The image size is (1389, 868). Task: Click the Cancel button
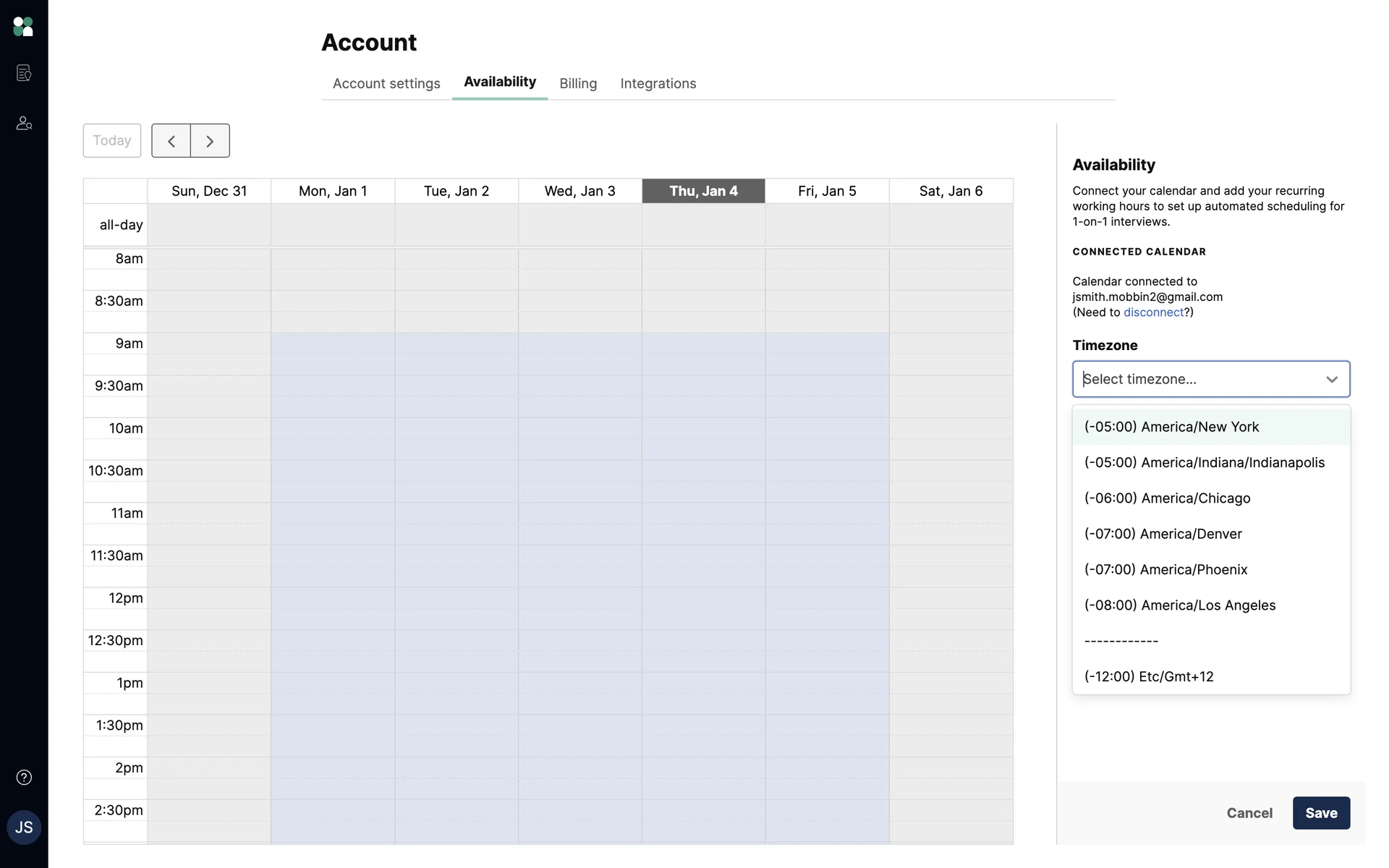(x=1249, y=813)
